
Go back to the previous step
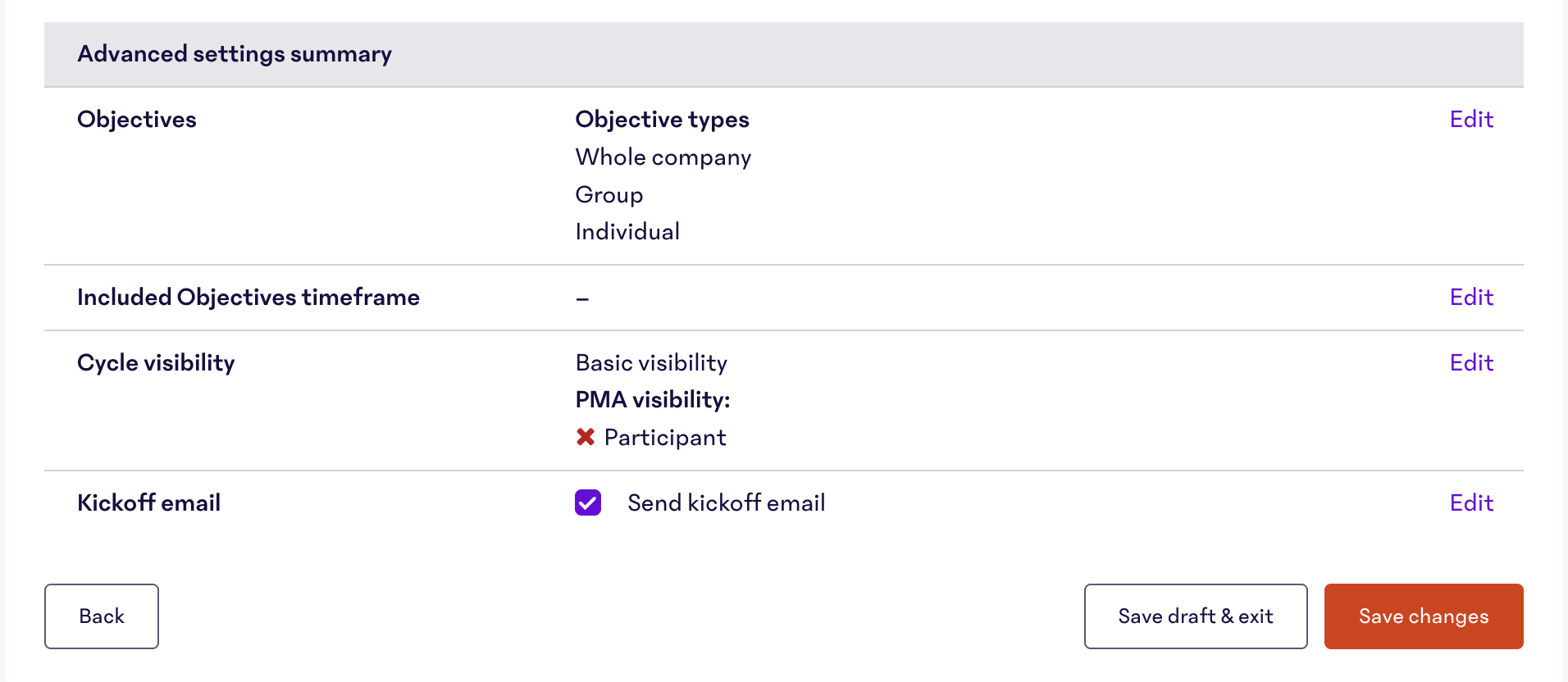click(x=101, y=616)
